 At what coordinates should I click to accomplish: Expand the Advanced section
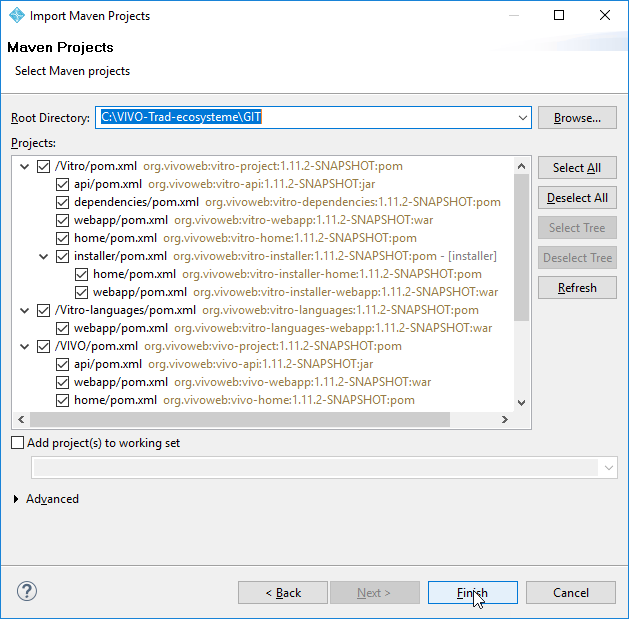pos(16,499)
